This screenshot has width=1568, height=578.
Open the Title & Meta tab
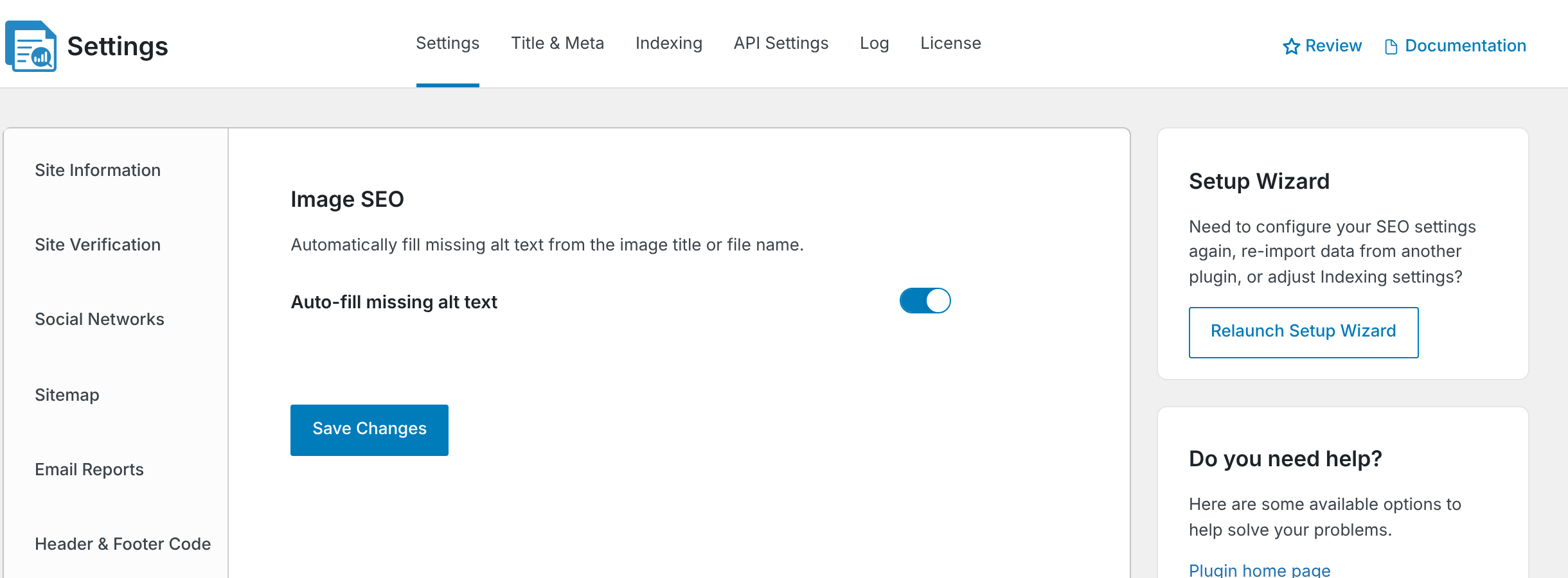(557, 43)
